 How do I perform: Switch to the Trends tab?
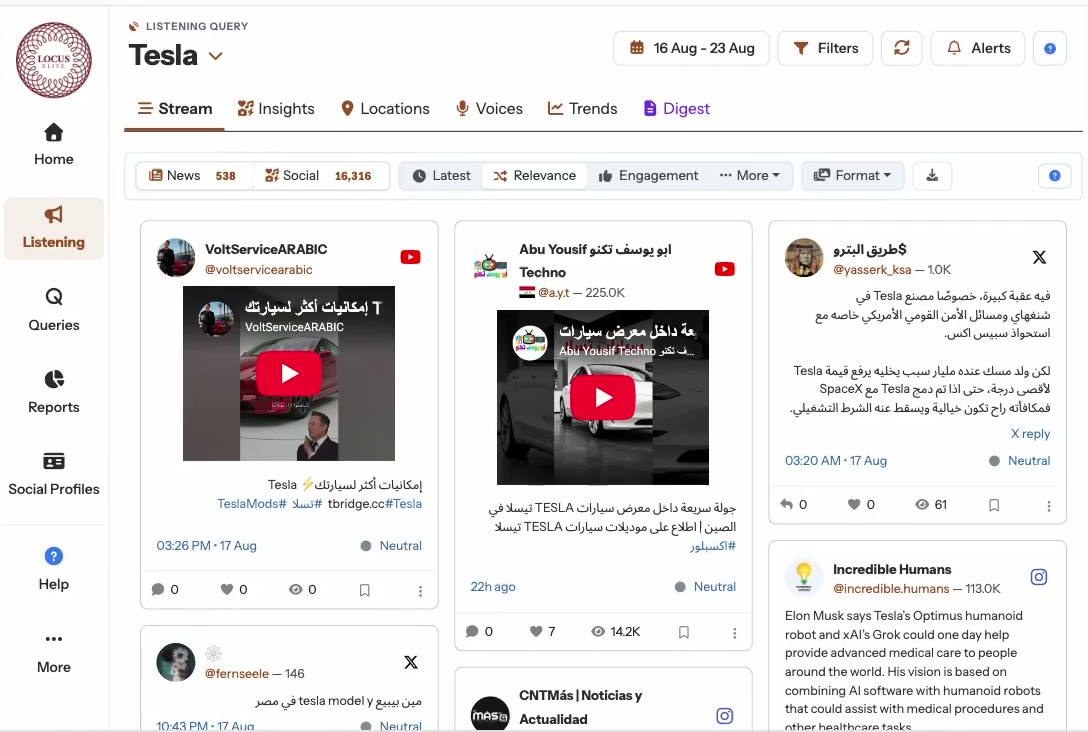582,109
